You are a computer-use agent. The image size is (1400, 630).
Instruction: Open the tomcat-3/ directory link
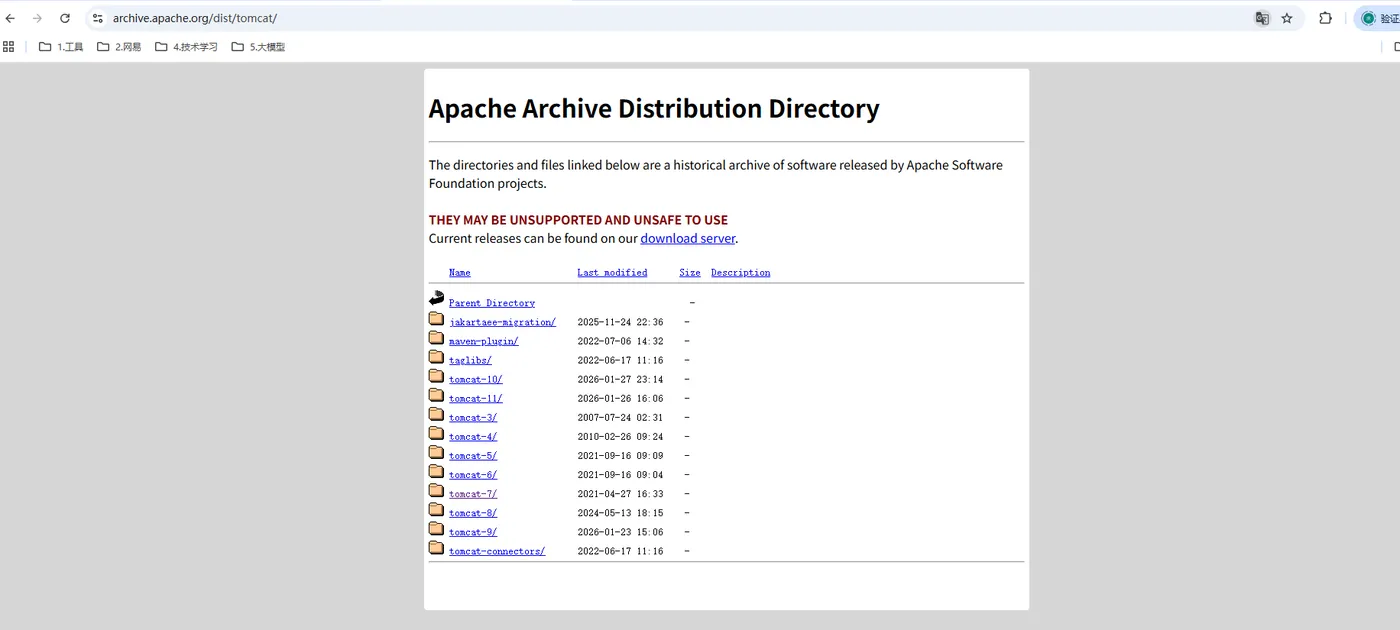pos(473,417)
